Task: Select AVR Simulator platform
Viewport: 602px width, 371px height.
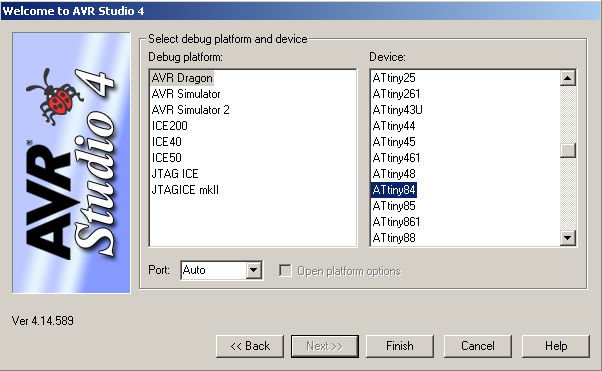Action: [186, 94]
